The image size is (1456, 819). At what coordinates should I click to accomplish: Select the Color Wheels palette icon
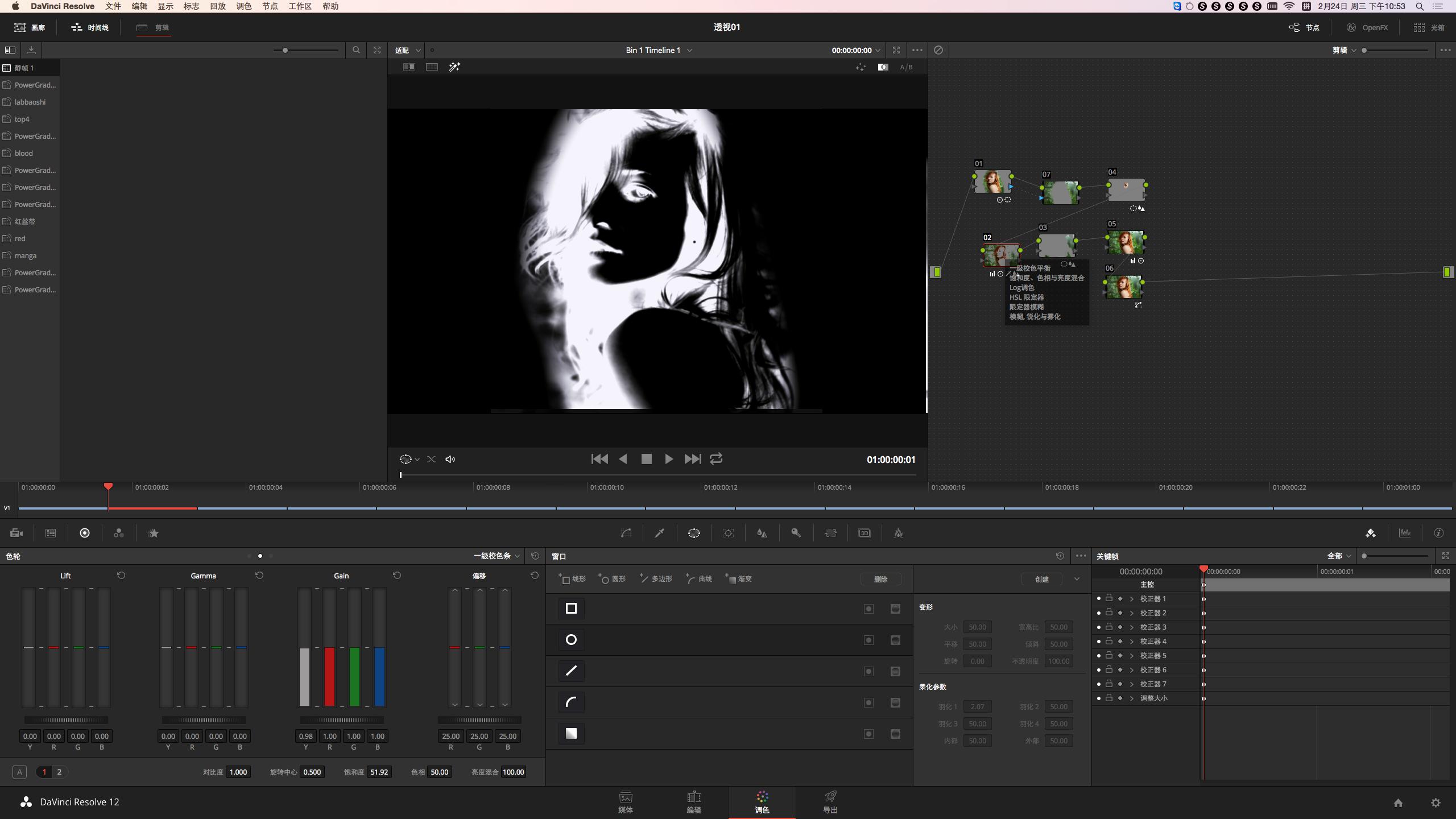[85, 533]
